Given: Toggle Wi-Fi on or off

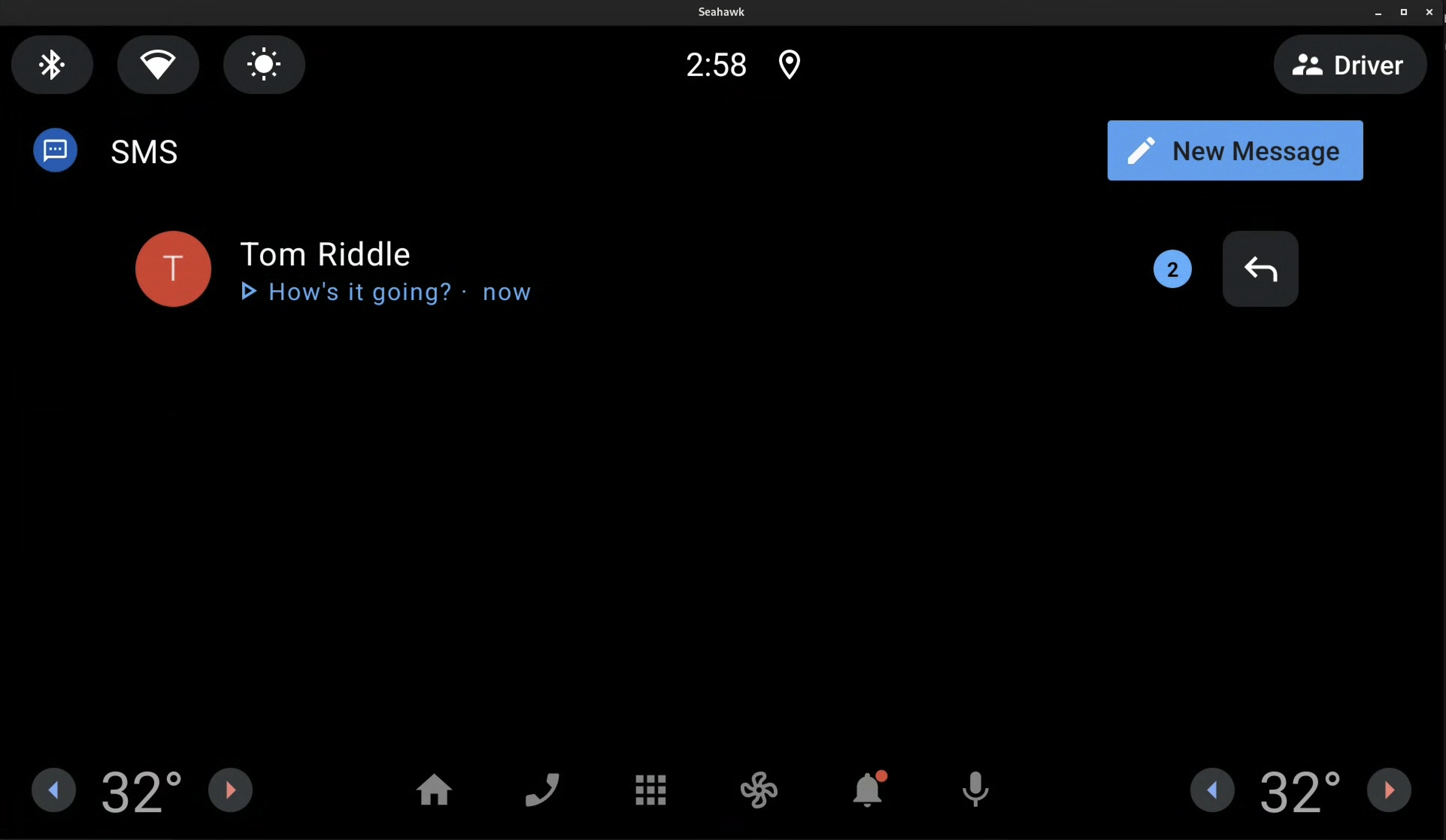Looking at the screenshot, I should 158,64.
